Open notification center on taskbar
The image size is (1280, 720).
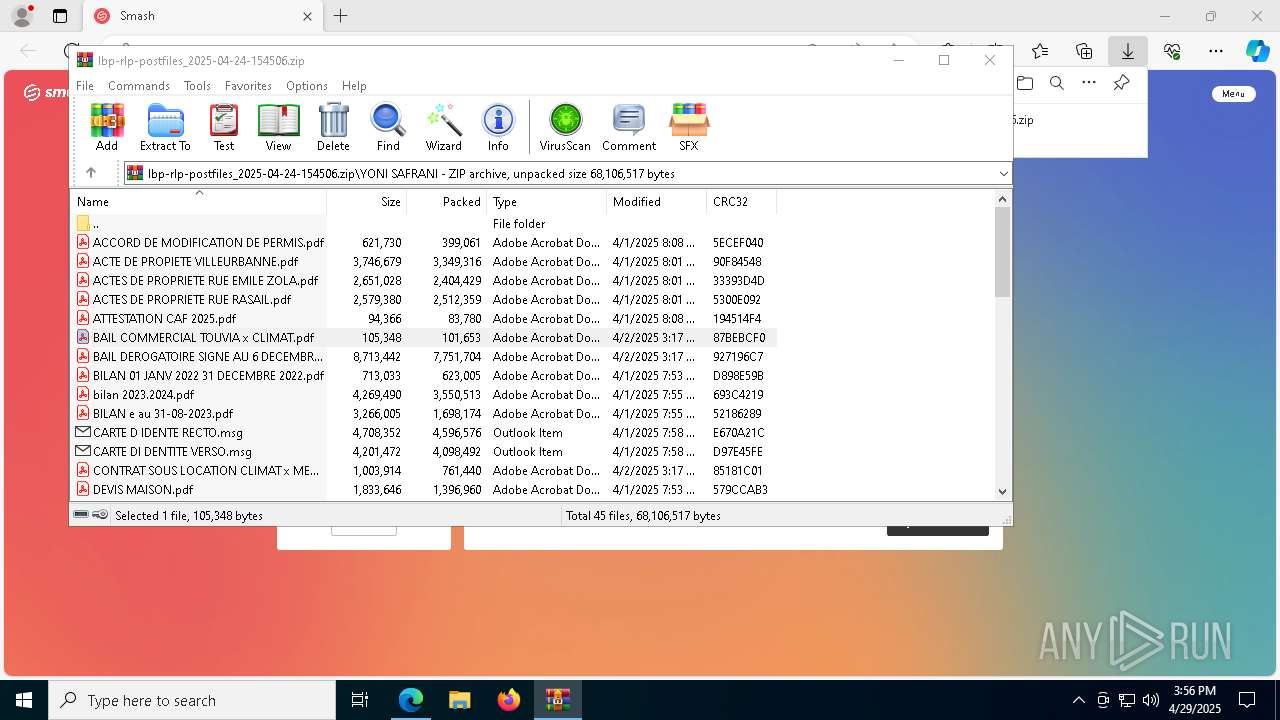[1247, 700]
